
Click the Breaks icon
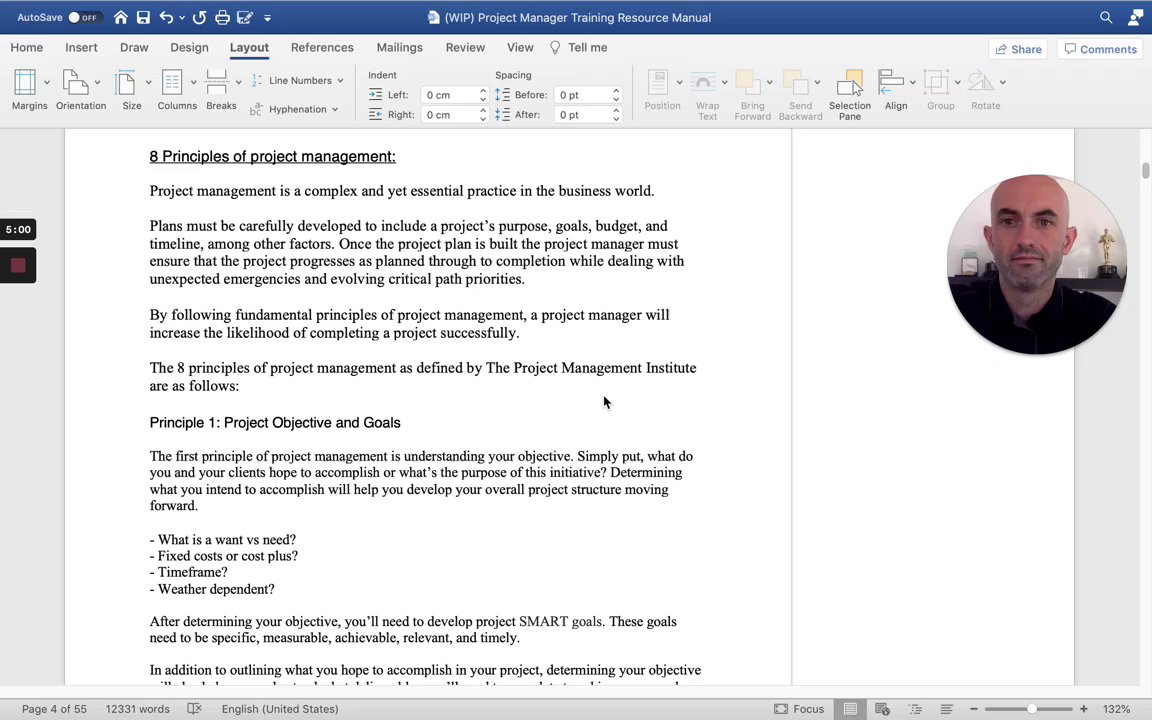point(216,82)
